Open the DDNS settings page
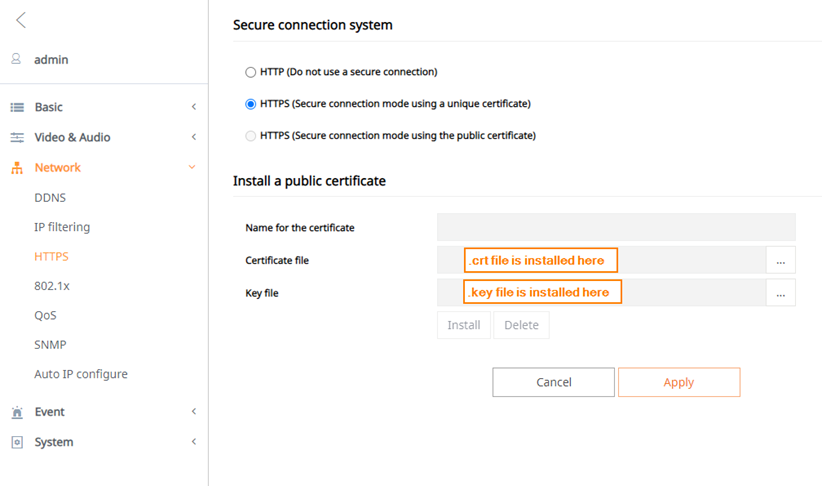Screen dimensions: 822x486 click(50, 198)
